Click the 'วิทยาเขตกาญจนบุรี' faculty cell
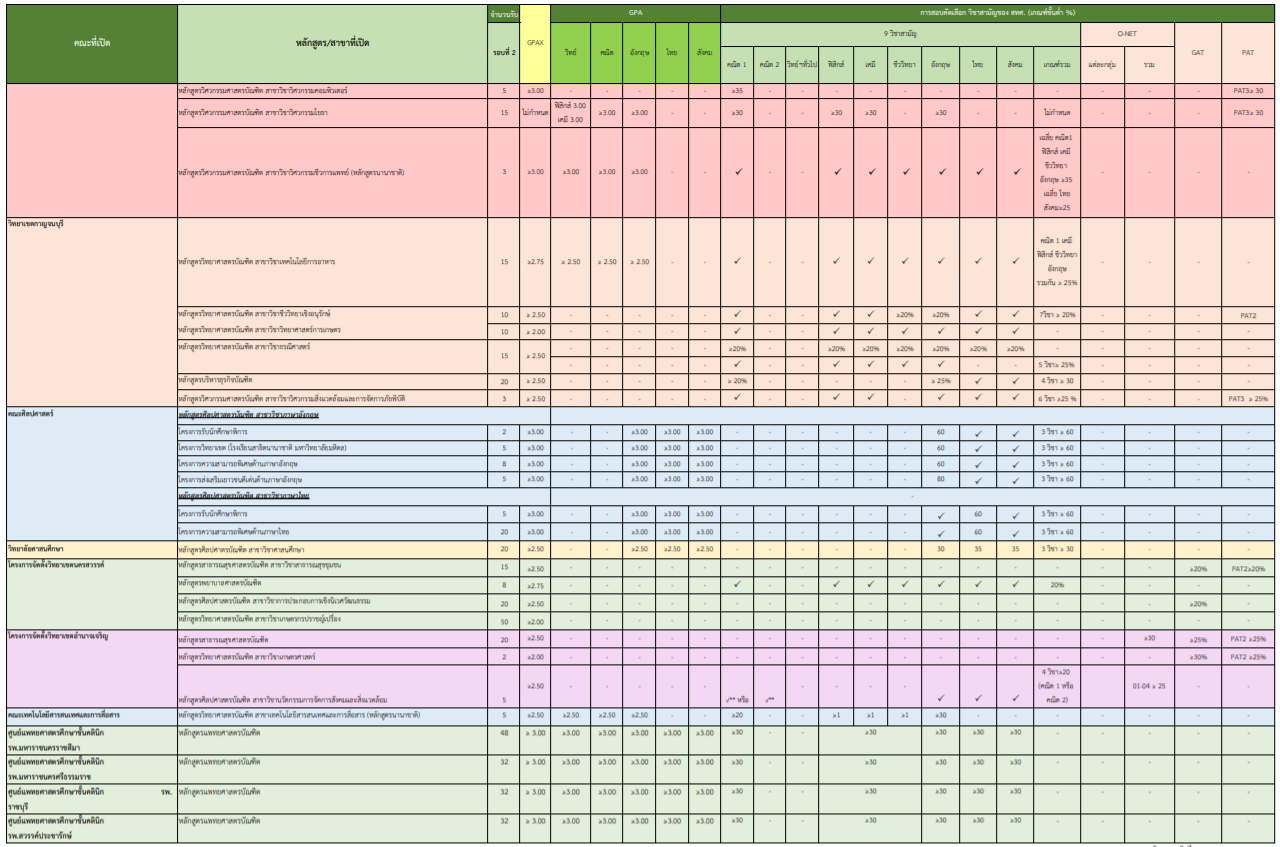This screenshot has height=847, width=1280. pyautogui.click(x=91, y=311)
